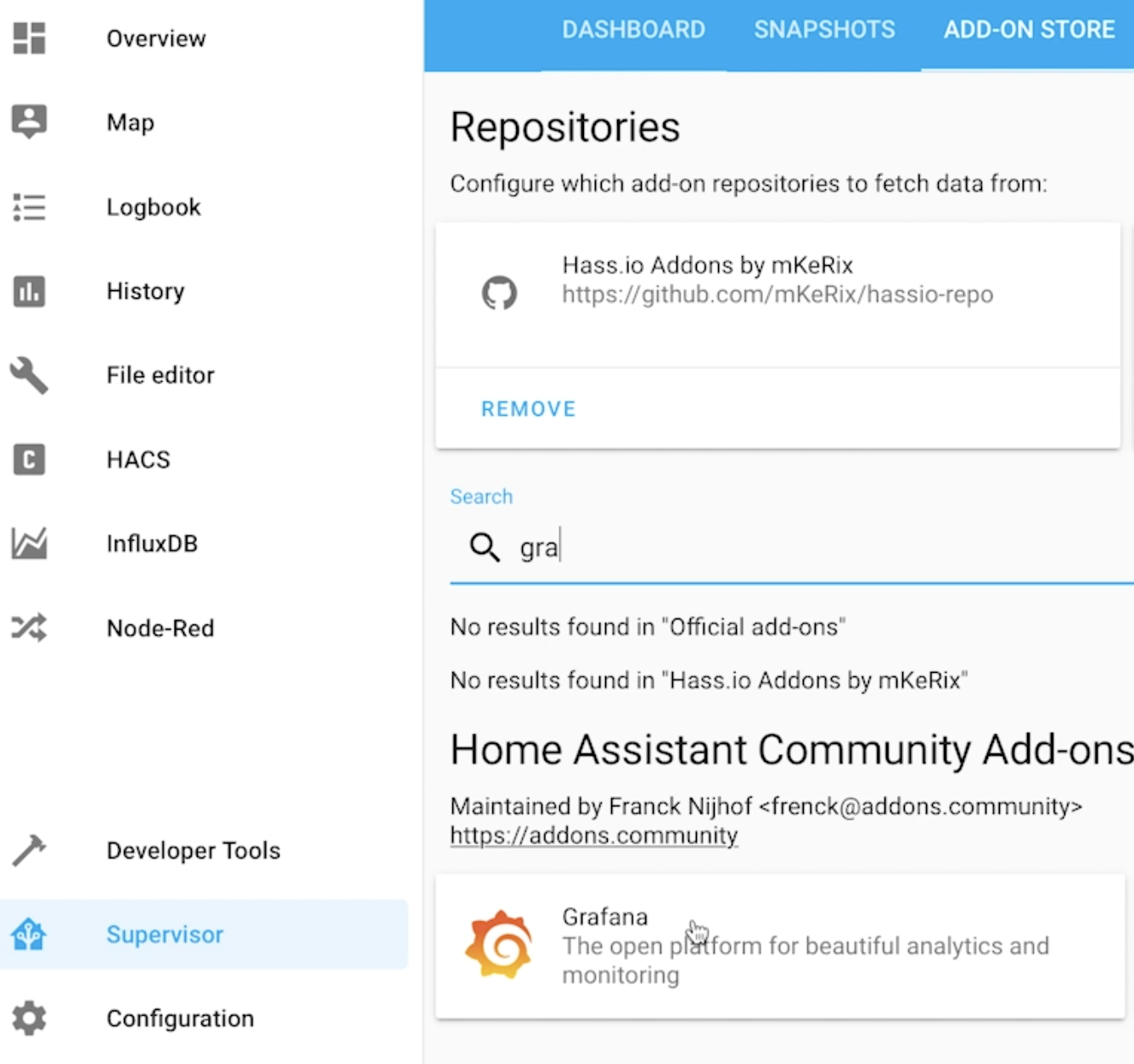
Task: Open the Grafana add-on card
Action: tap(780, 946)
